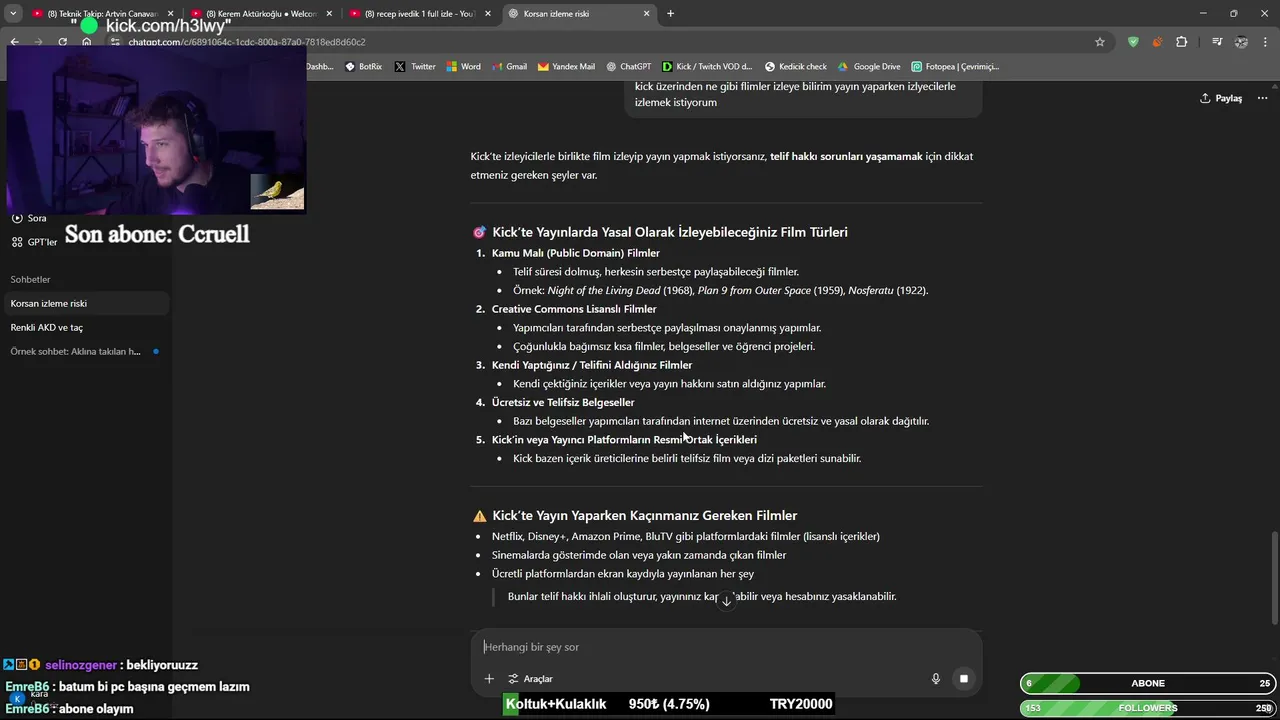
Task: Select the Korsan izleme riski chat
Action: point(85,303)
